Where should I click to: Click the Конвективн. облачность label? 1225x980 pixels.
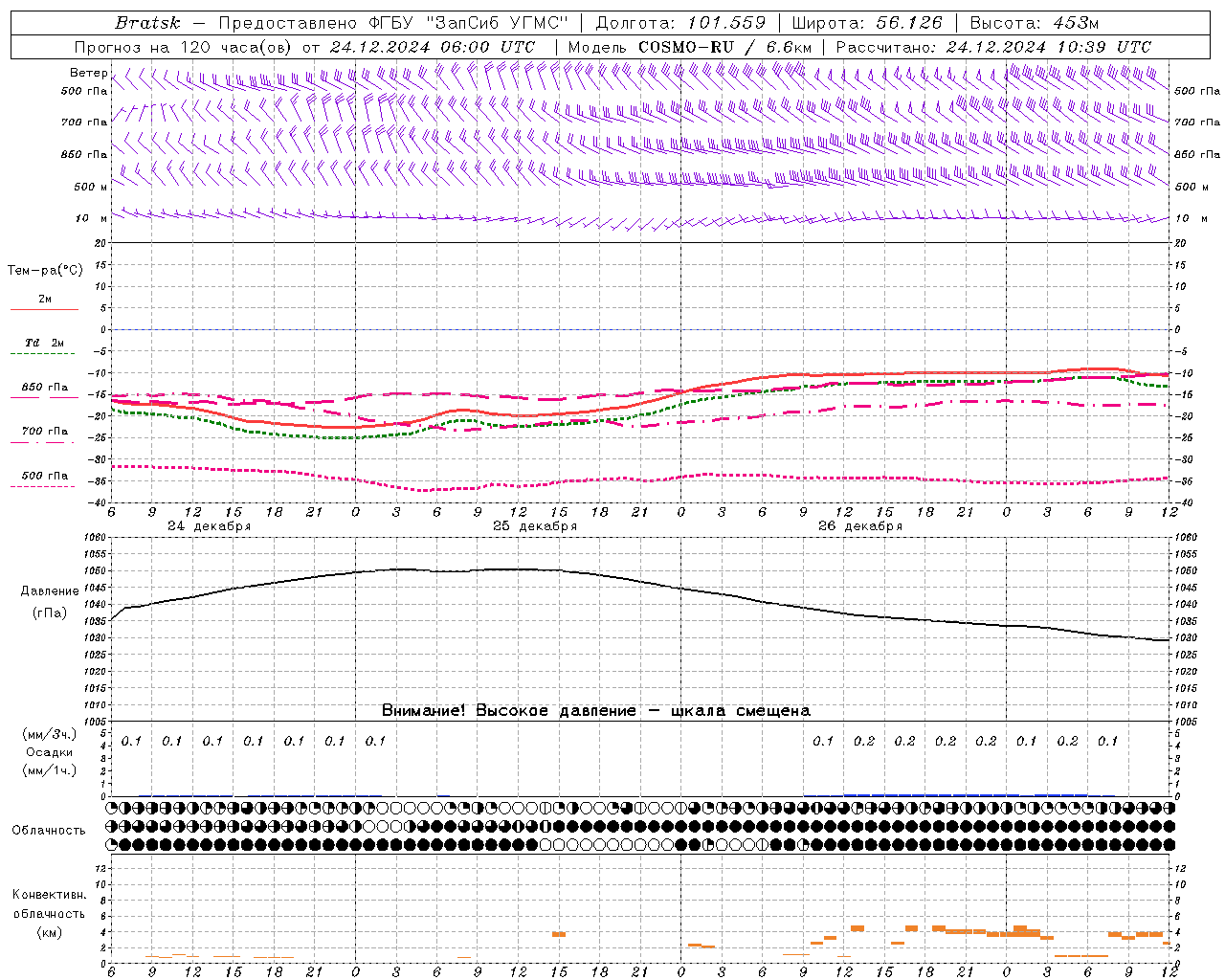click(x=49, y=904)
